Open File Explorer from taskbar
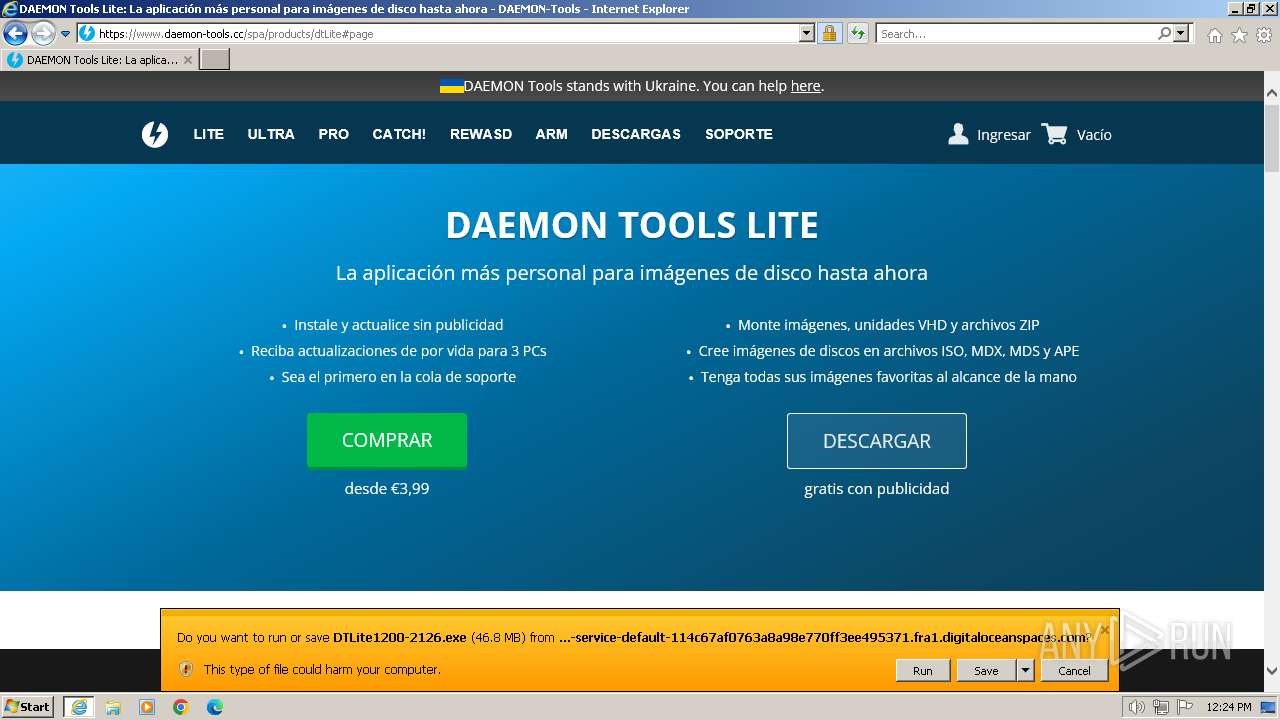The height and width of the screenshot is (720, 1280). [x=113, y=707]
